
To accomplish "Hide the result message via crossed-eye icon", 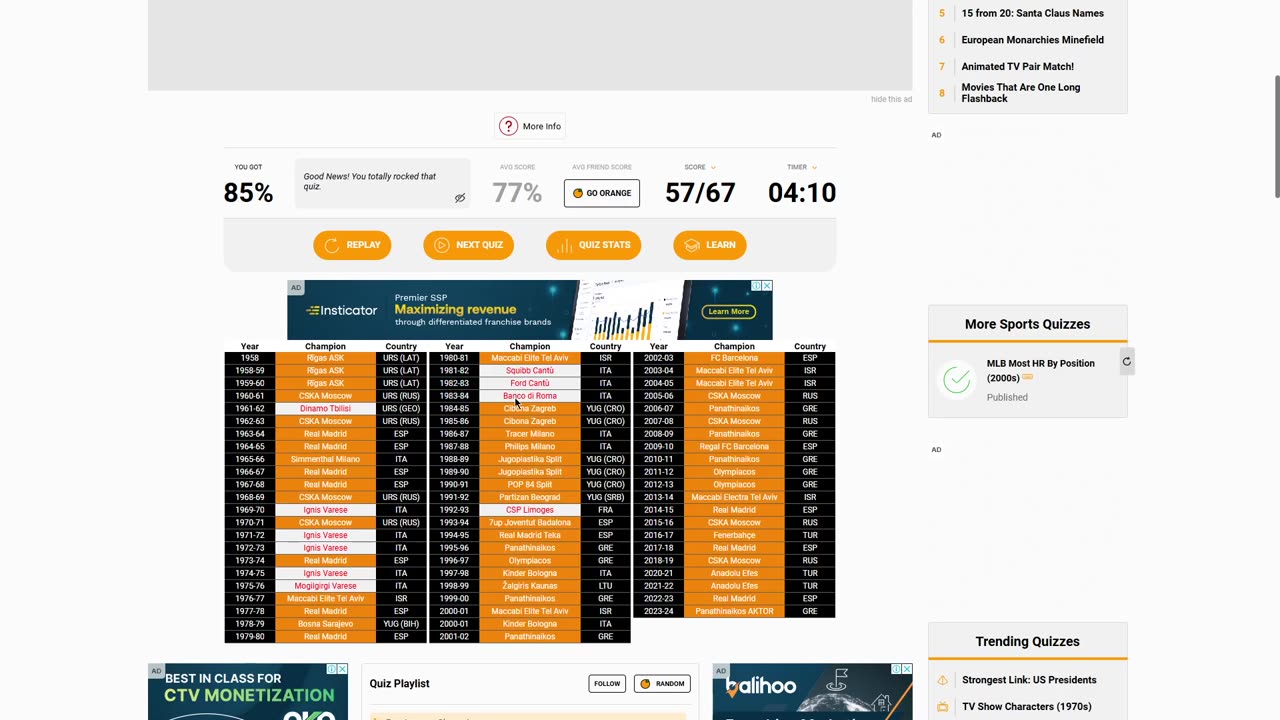I will pyautogui.click(x=460, y=198).
